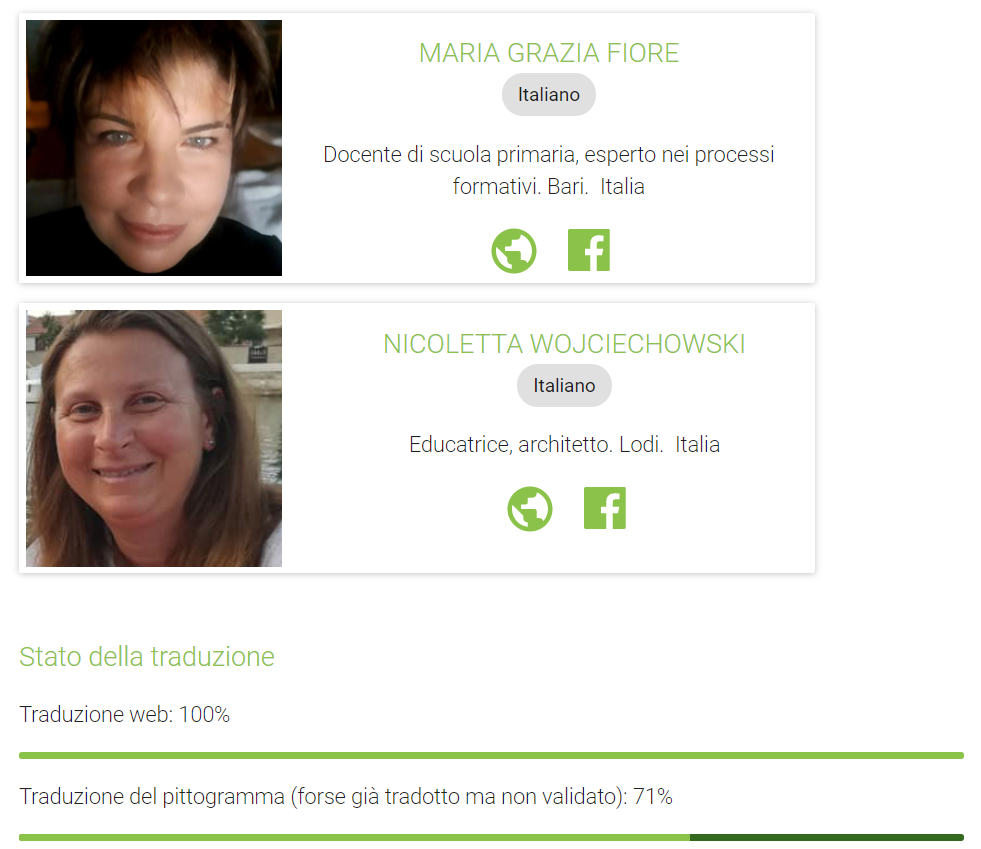Open Nicoletta Wojciechowski's Facebook icon
The height and width of the screenshot is (849, 981).
604,508
